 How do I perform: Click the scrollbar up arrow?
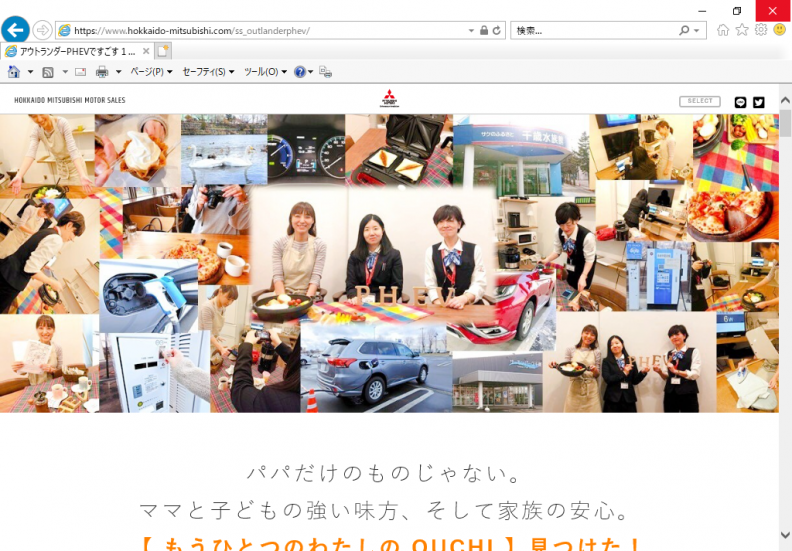tap(785, 100)
